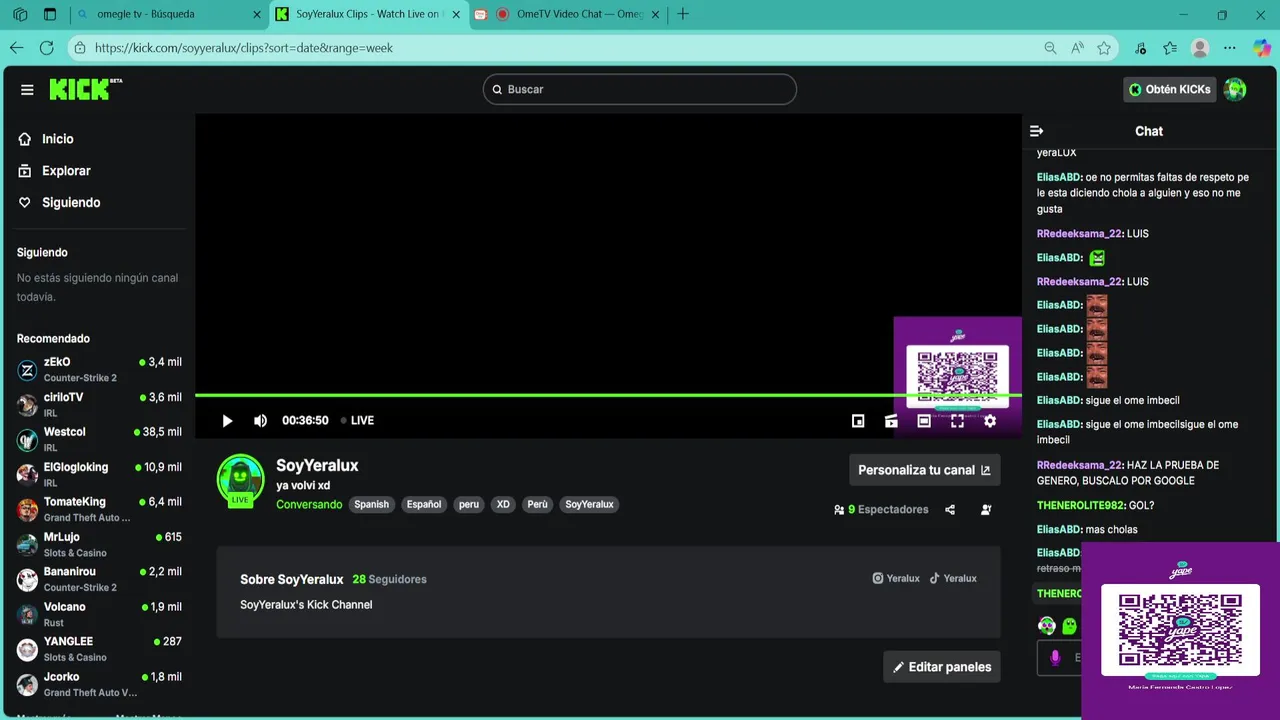Image resolution: width=1280 pixels, height=720 pixels.
Task: Click Personaliza tu canal button
Action: tap(925, 470)
